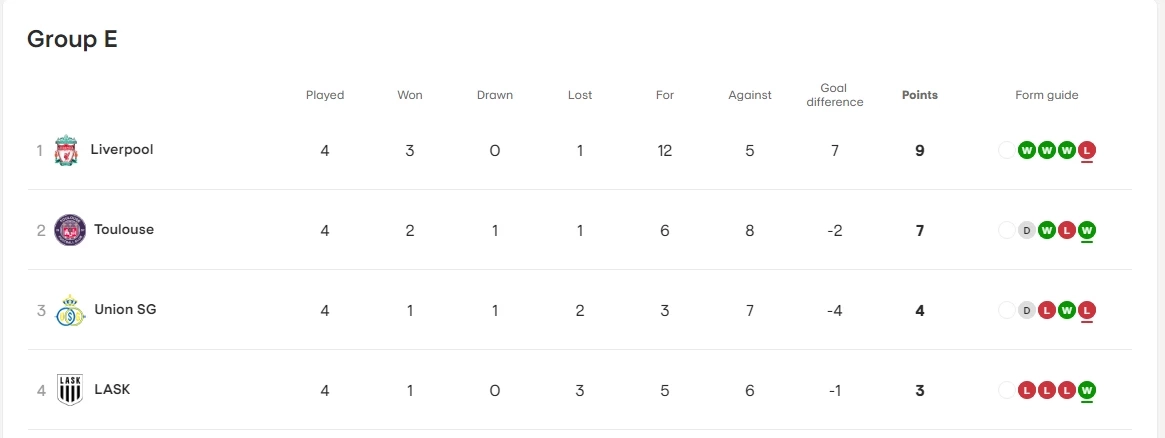Click Toulouse's draw form badge
The width and height of the screenshot is (1165, 438).
[x=1026, y=230]
